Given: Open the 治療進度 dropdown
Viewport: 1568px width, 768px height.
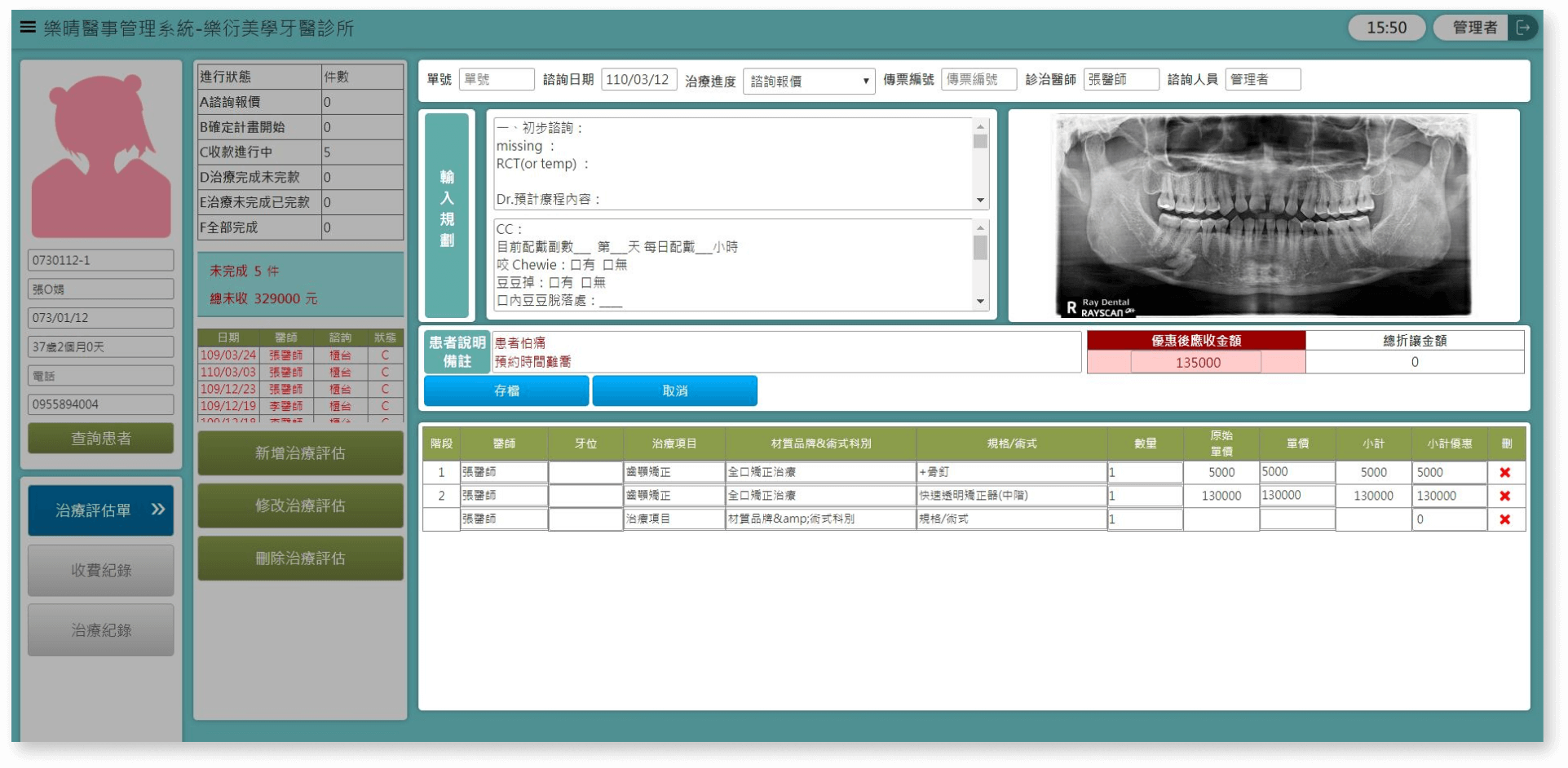Looking at the screenshot, I should click(808, 81).
